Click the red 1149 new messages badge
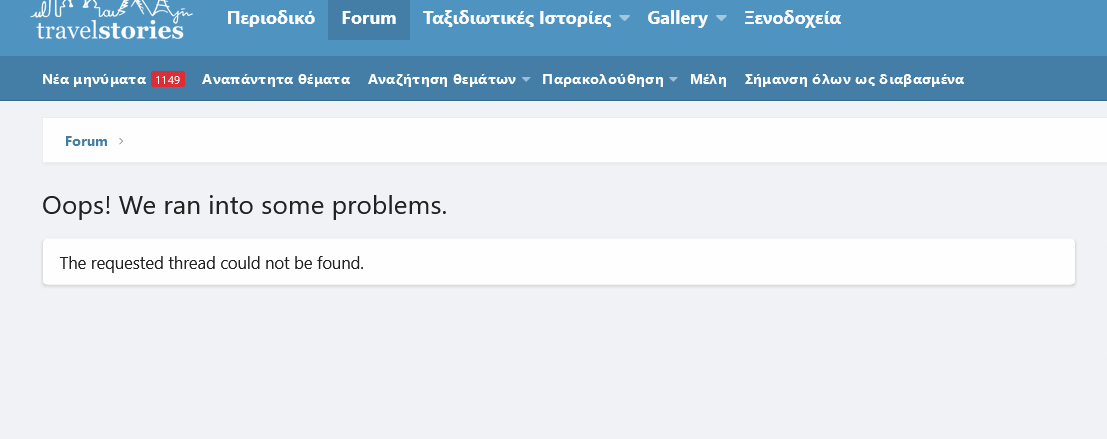1107x439 pixels. click(x=168, y=80)
